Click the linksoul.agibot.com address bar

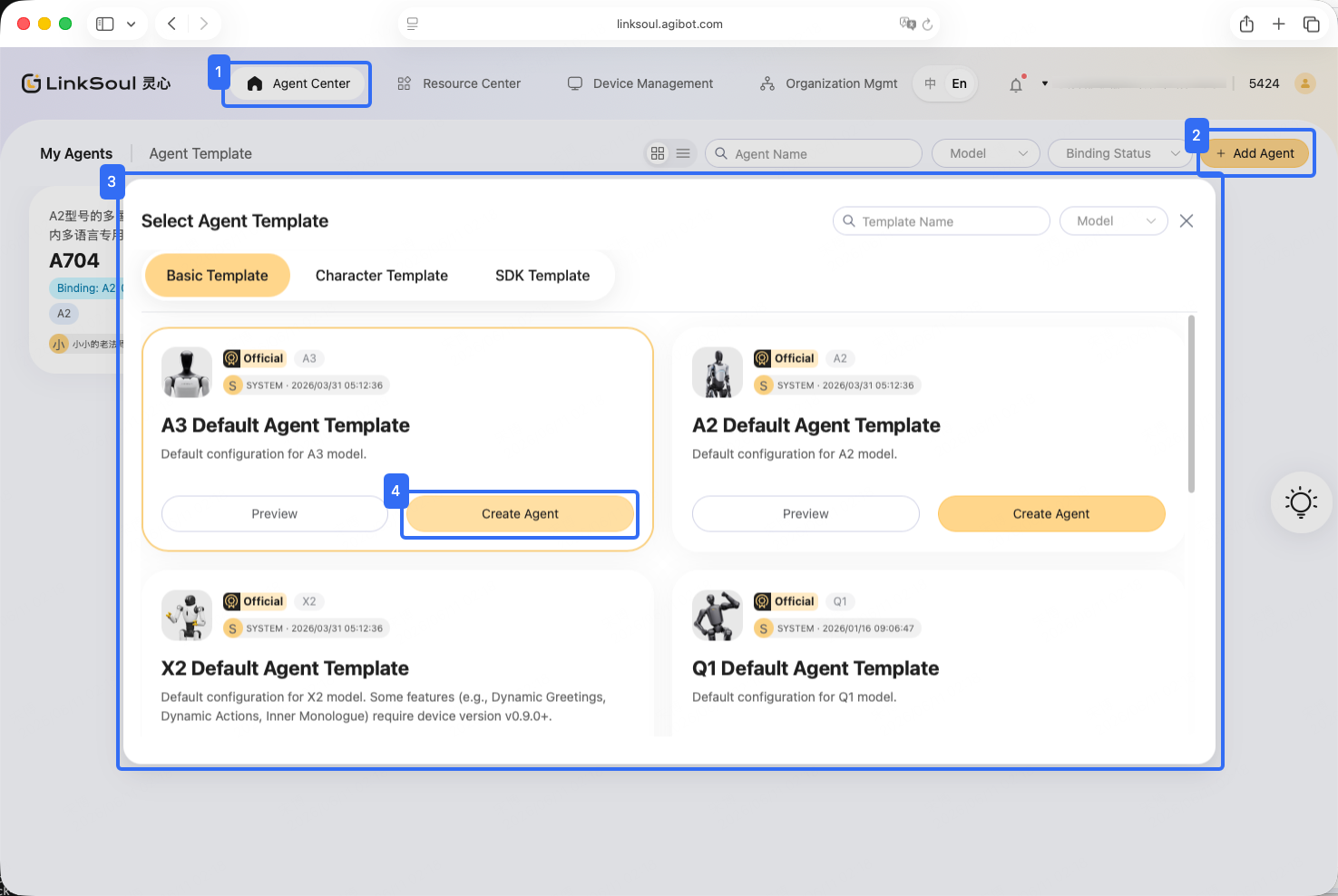coord(669,24)
